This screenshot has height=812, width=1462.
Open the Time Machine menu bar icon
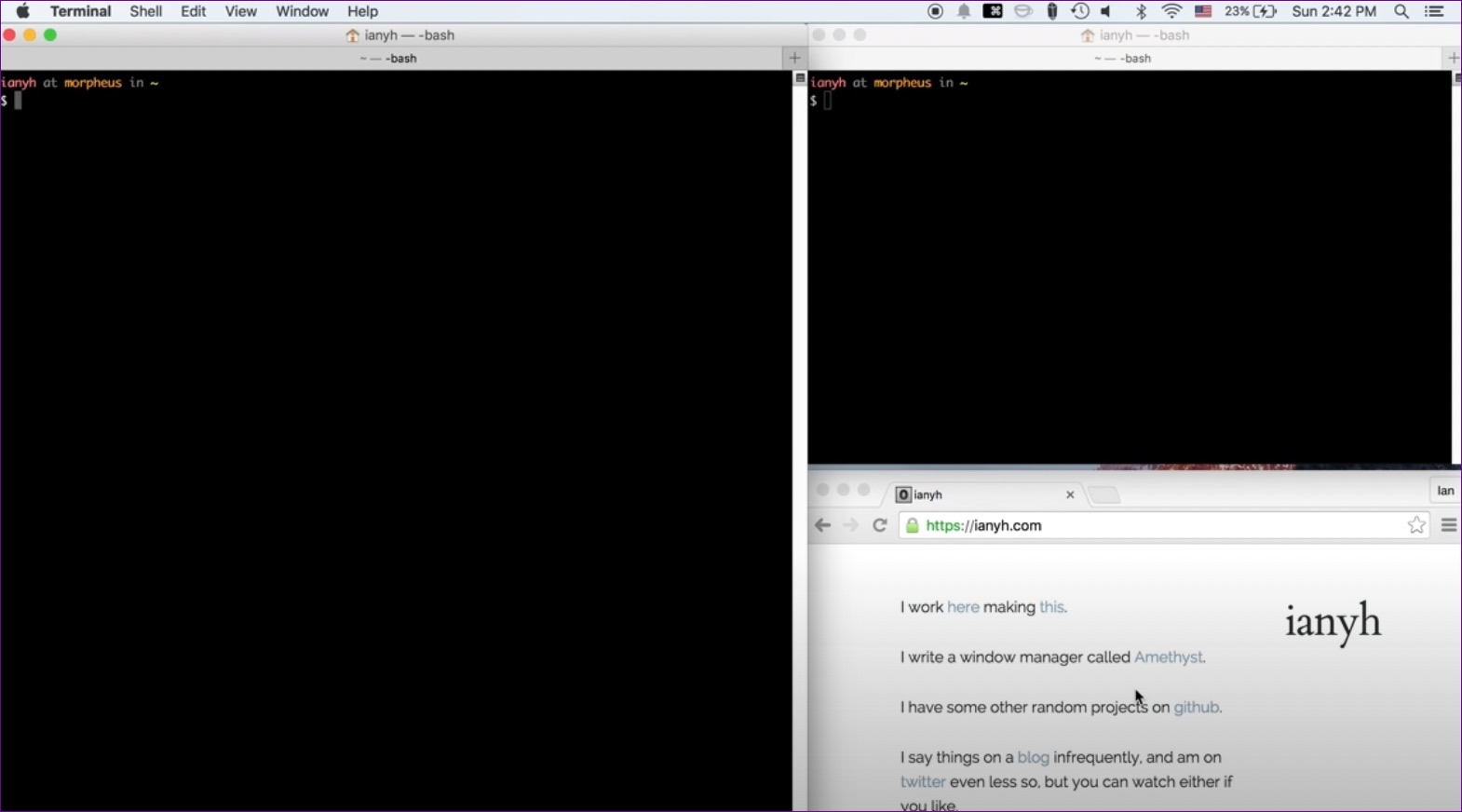(x=1080, y=11)
